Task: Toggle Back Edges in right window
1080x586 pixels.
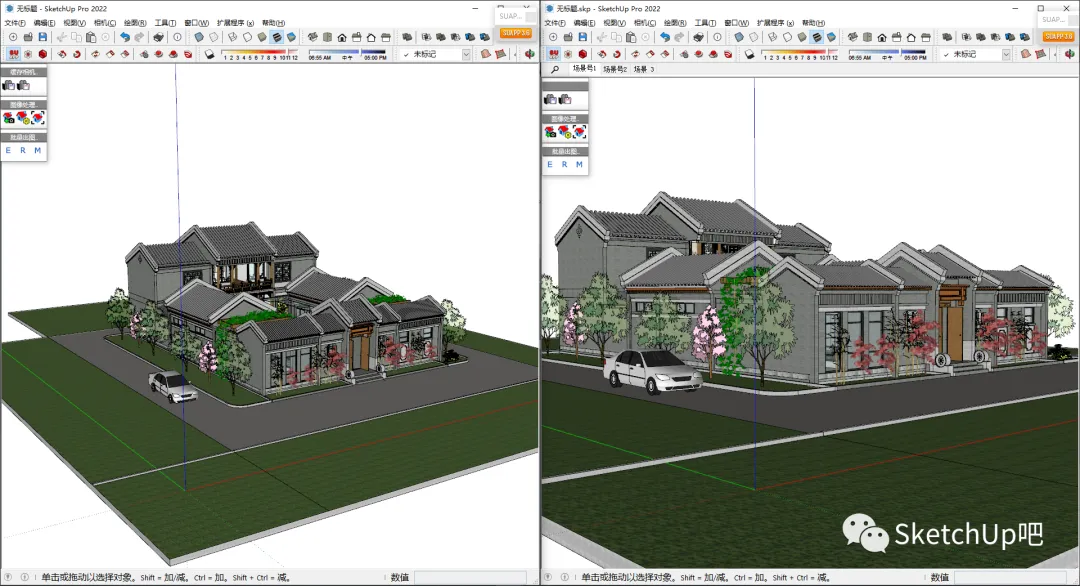Action: click(x=754, y=37)
